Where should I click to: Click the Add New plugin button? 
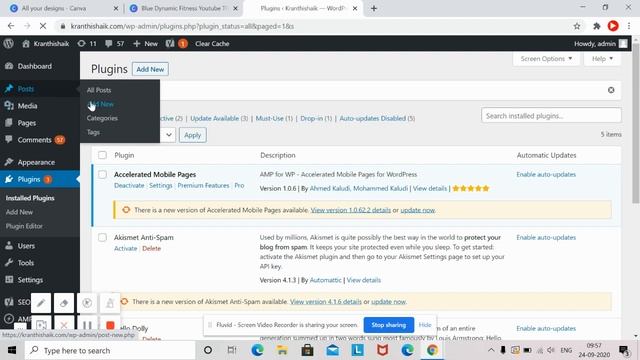coord(150,69)
